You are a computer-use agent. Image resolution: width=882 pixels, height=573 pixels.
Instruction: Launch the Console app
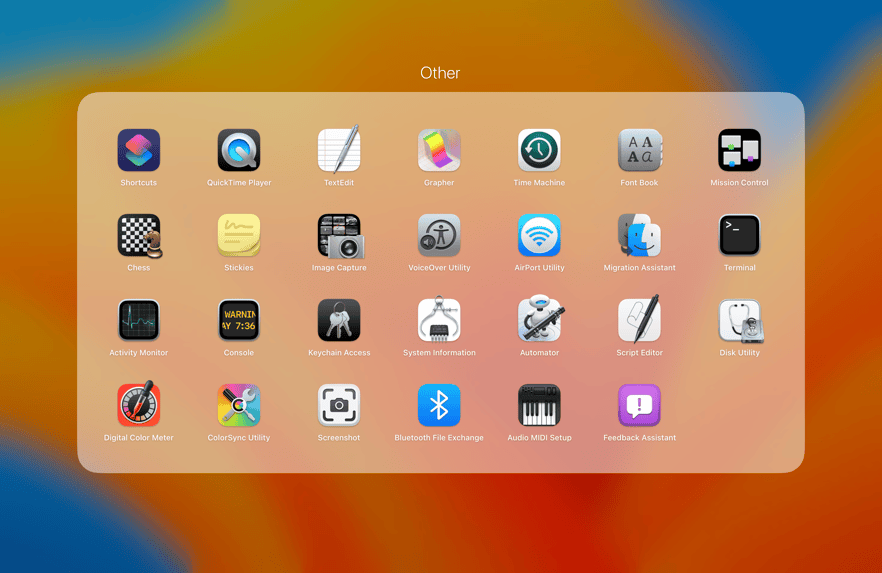tap(238, 320)
